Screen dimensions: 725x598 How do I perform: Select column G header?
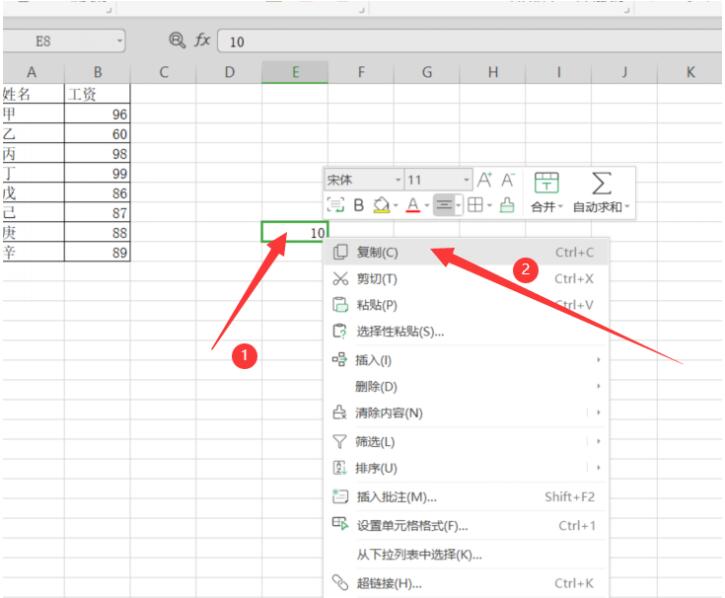coord(427,72)
